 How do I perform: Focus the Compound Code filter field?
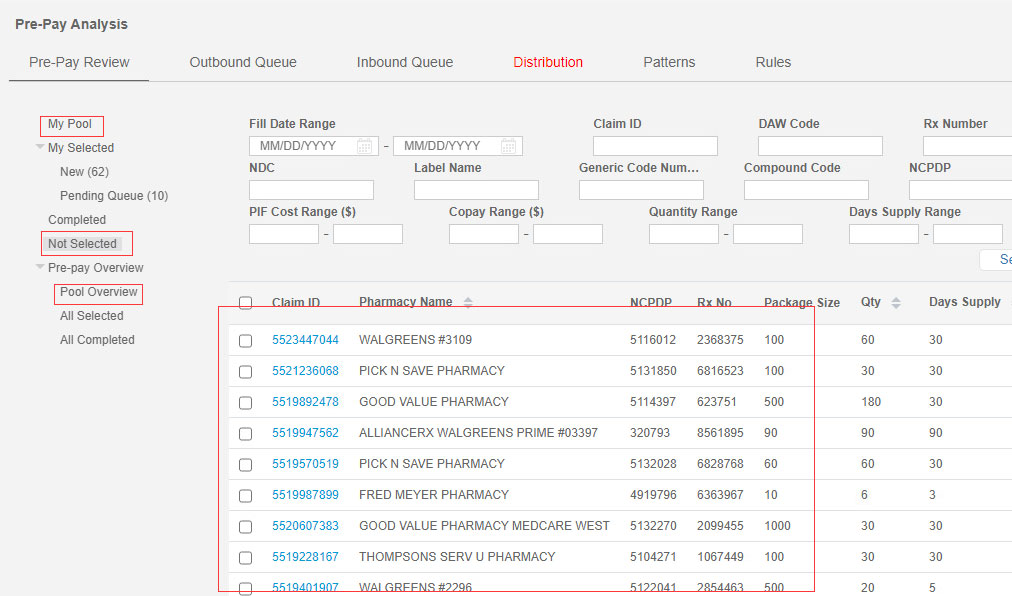point(806,190)
